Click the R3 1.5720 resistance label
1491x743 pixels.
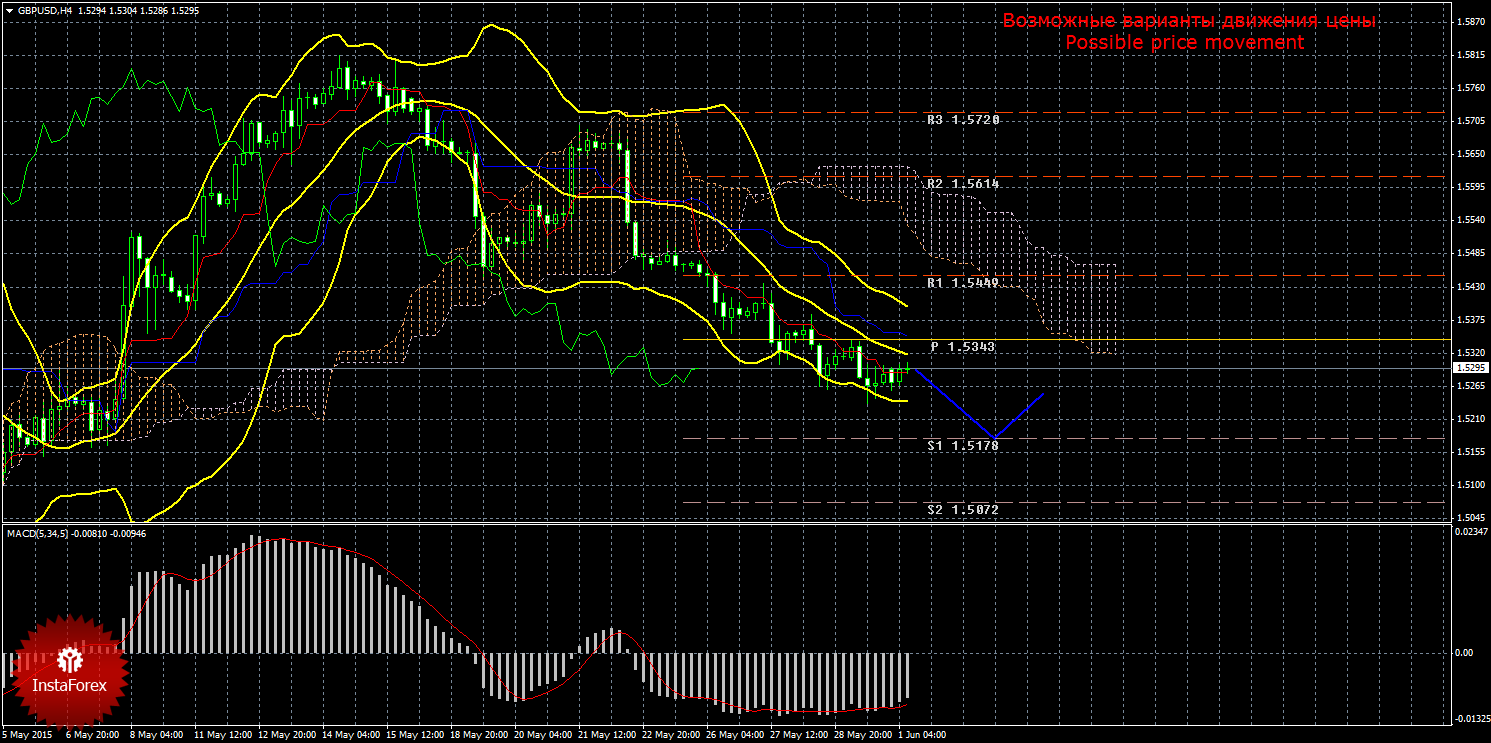click(x=962, y=120)
